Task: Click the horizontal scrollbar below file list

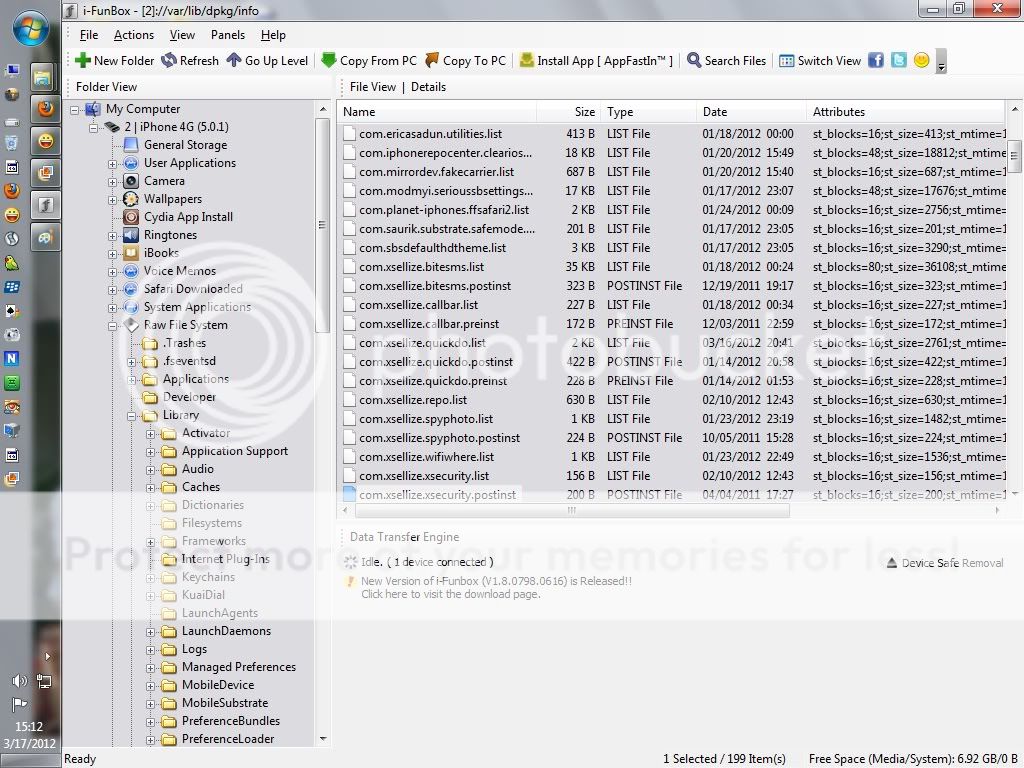Action: coord(570,510)
